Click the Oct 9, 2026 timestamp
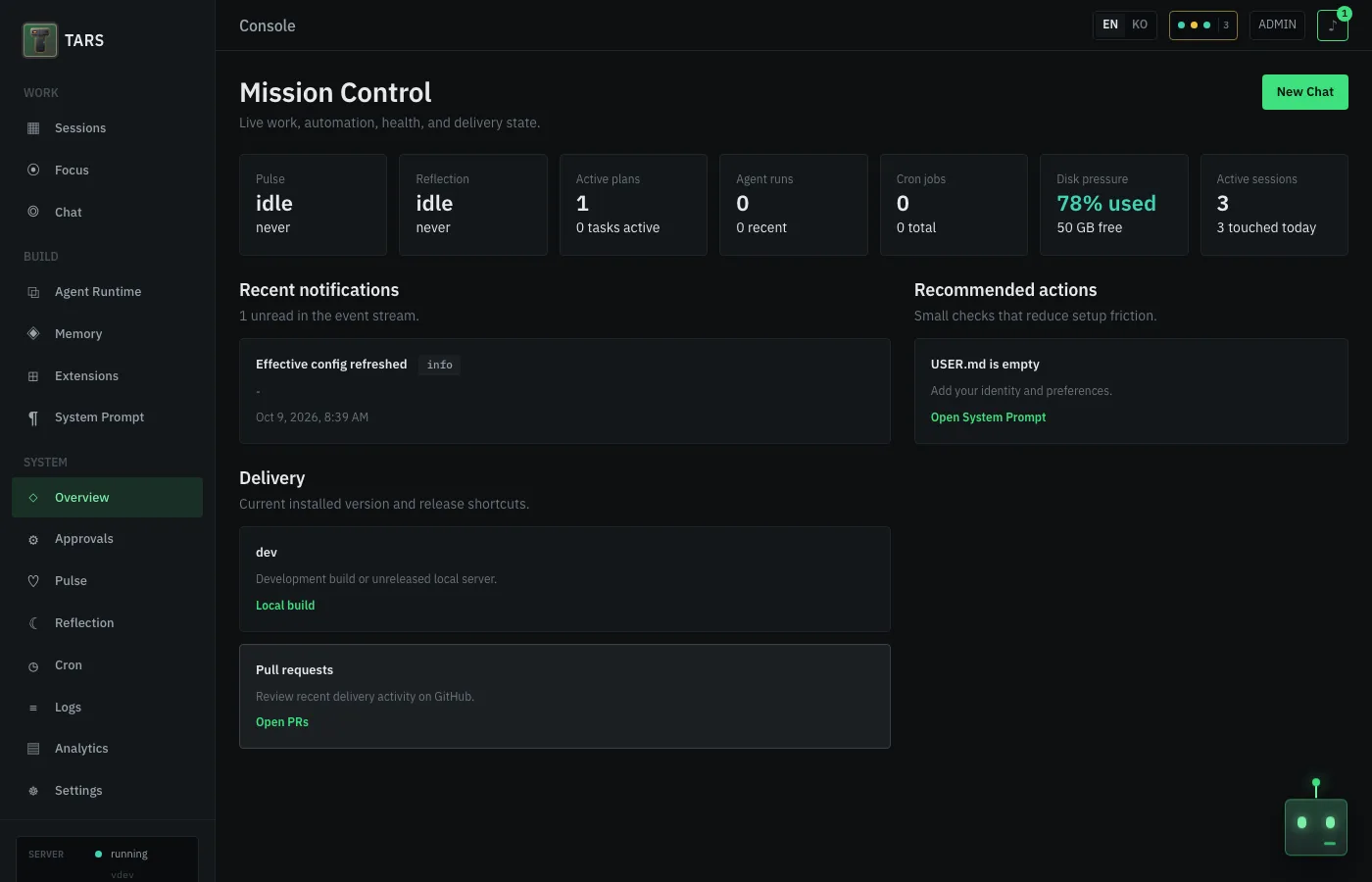1372x882 pixels. pyautogui.click(x=312, y=417)
